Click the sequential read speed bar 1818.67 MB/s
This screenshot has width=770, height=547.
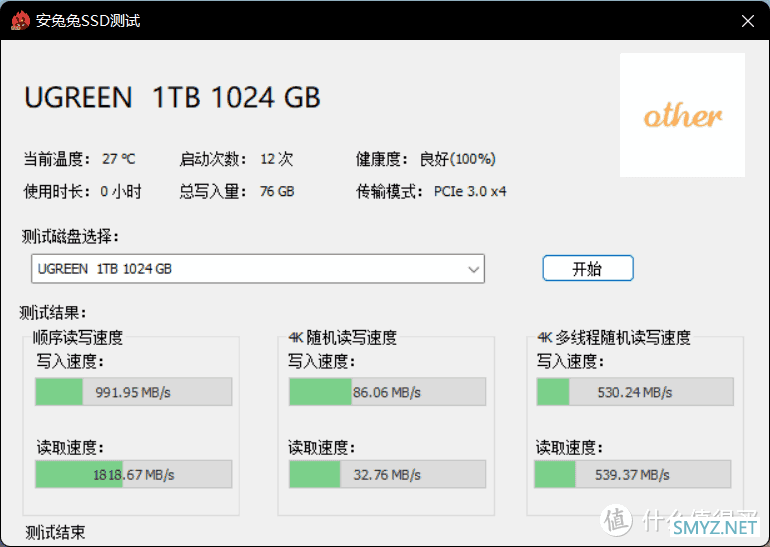tap(134, 474)
